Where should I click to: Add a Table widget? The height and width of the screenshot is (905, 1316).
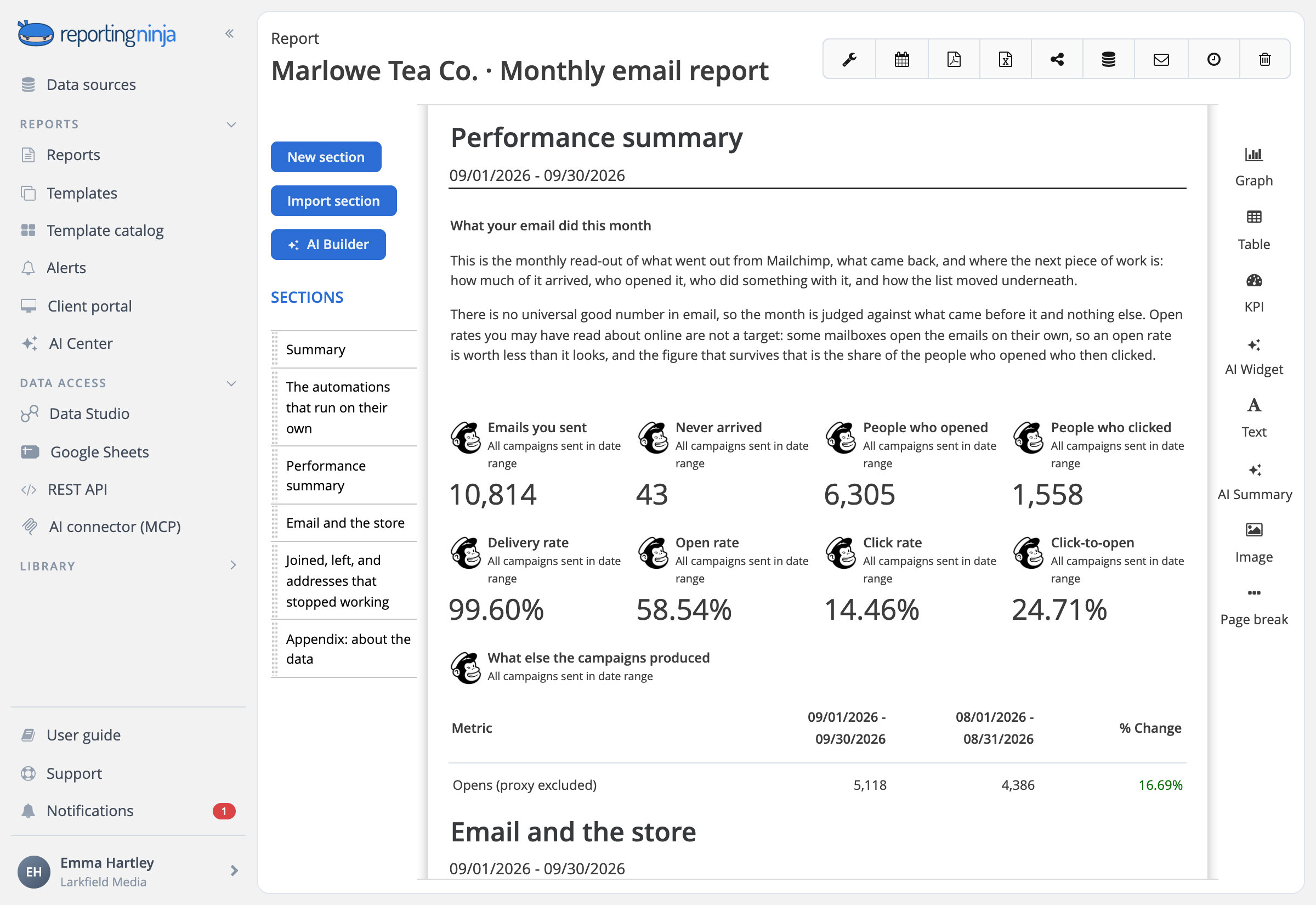tap(1253, 230)
